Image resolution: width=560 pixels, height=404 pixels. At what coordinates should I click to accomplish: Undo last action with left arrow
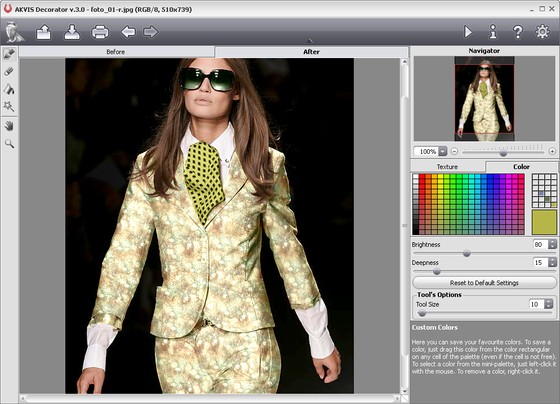tap(128, 32)
